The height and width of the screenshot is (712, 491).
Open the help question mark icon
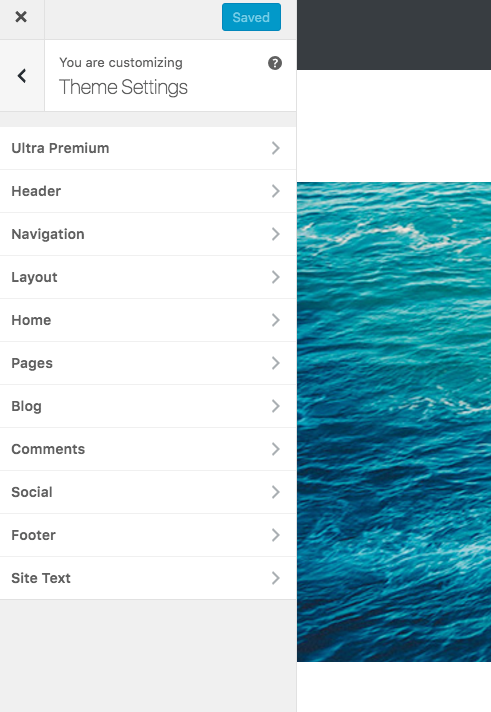point(275,63)
